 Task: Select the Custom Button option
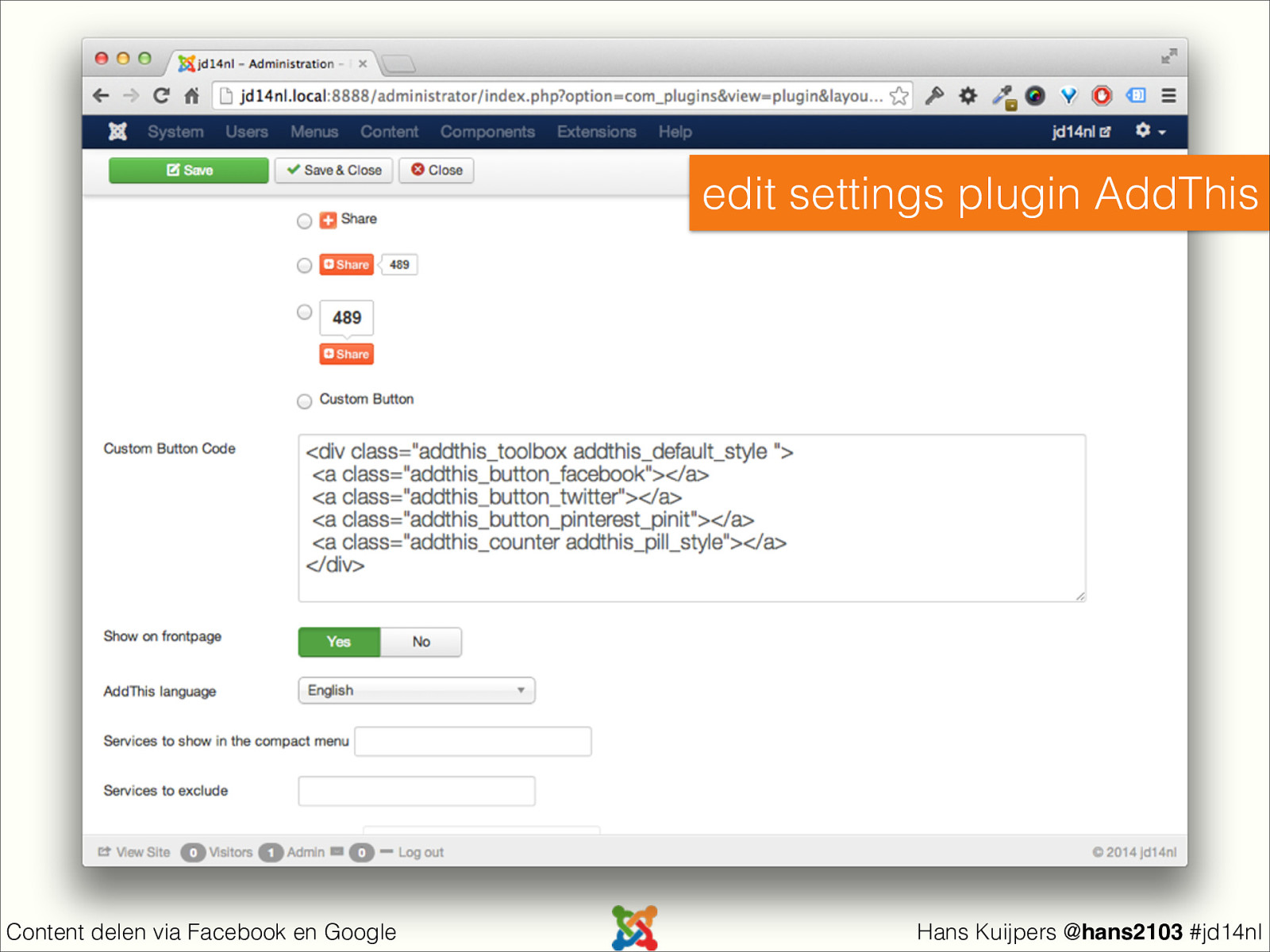tap(304, 401)
